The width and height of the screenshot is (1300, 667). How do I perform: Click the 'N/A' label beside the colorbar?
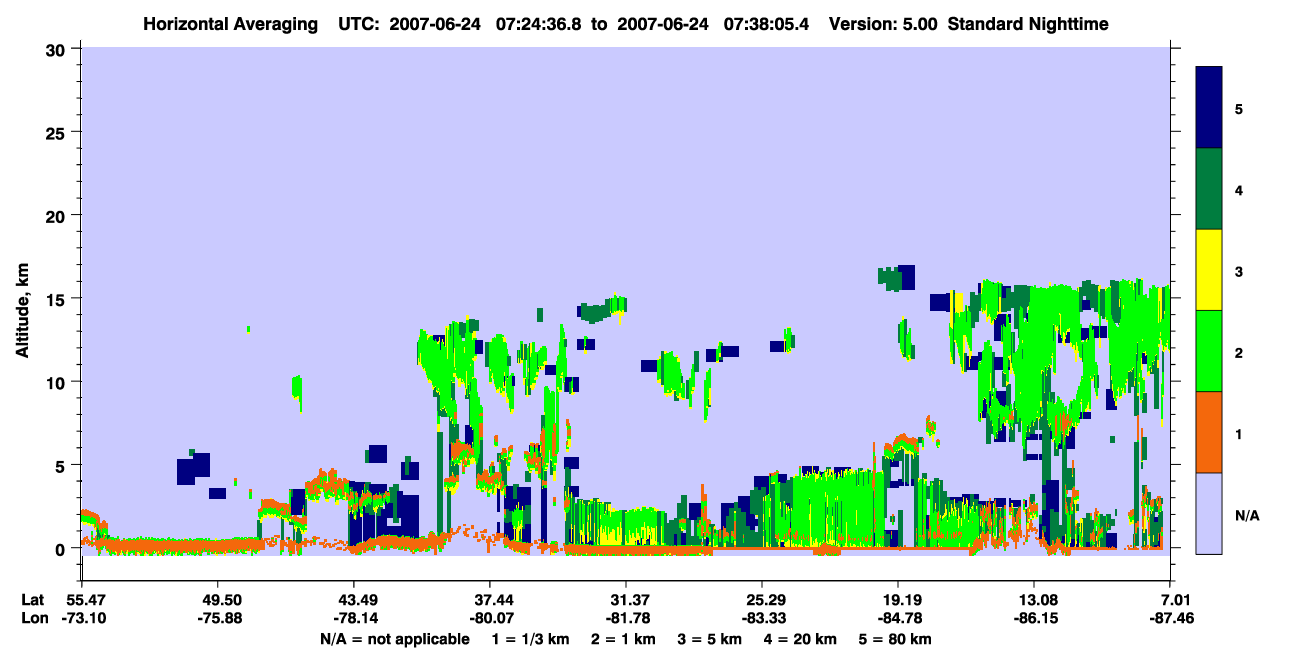1247,516
